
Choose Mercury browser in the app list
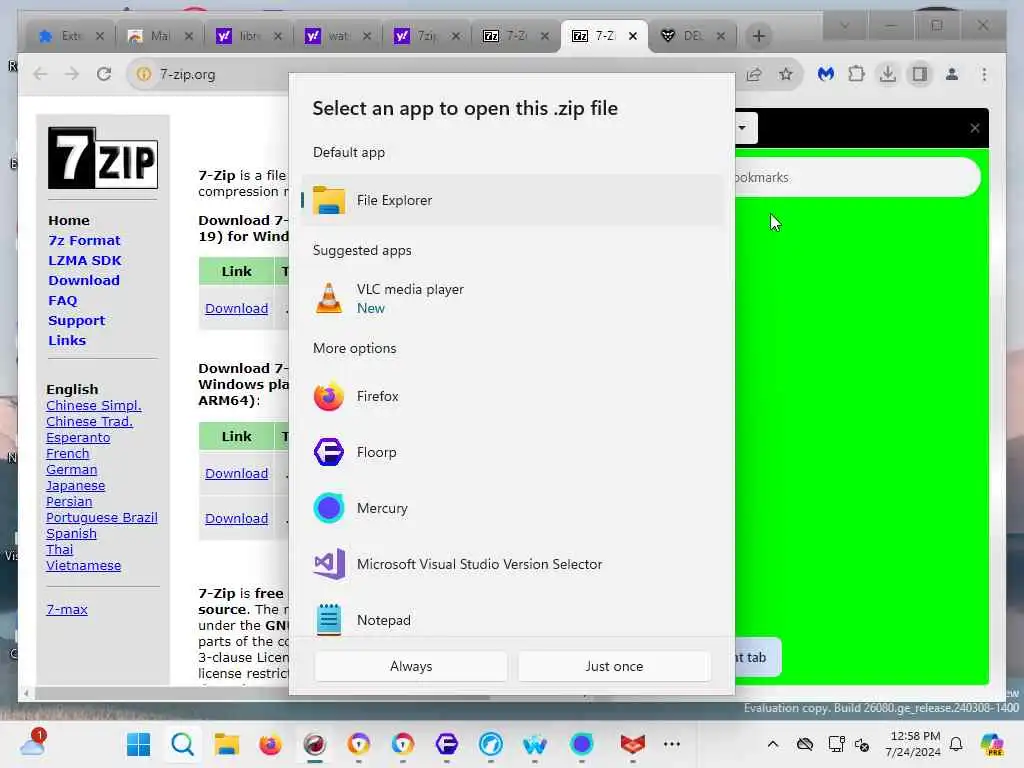[512, 508]
